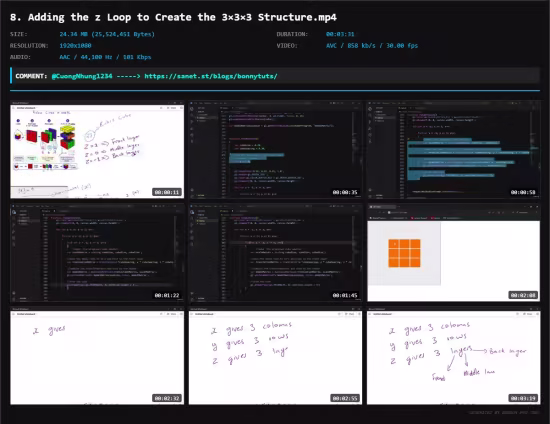Click the audio info AAC / 44,100 Hz
Viewport: 550px width, 424px height.
point(105,57)
